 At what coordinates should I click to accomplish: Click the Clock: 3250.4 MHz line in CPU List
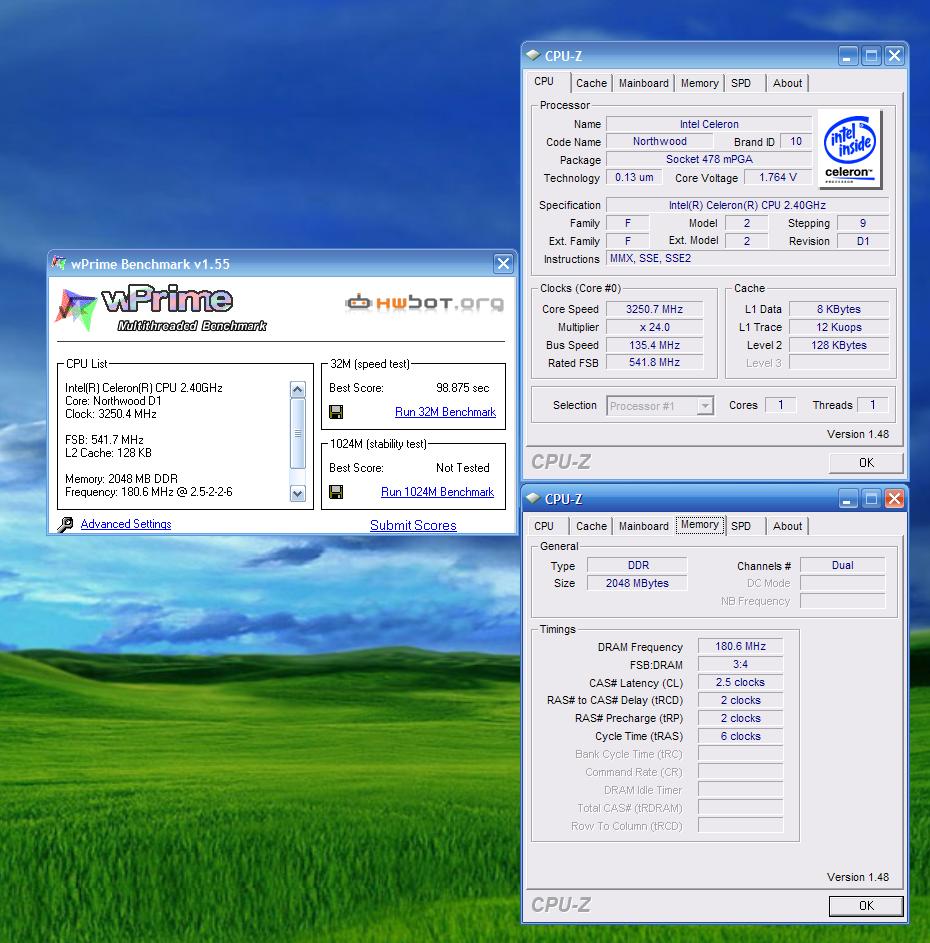point(111,414)
